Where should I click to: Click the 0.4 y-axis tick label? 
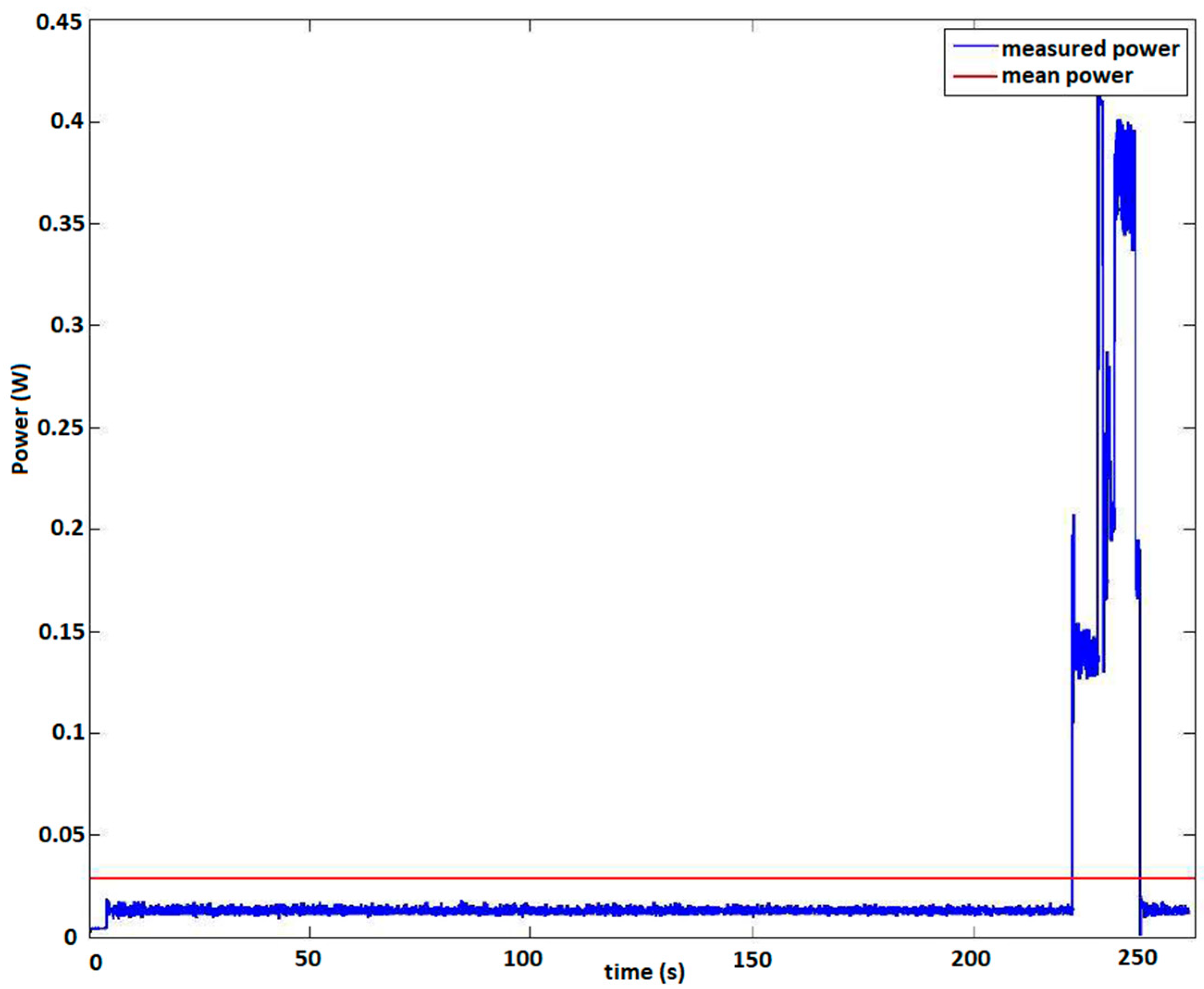pos(67,121)
